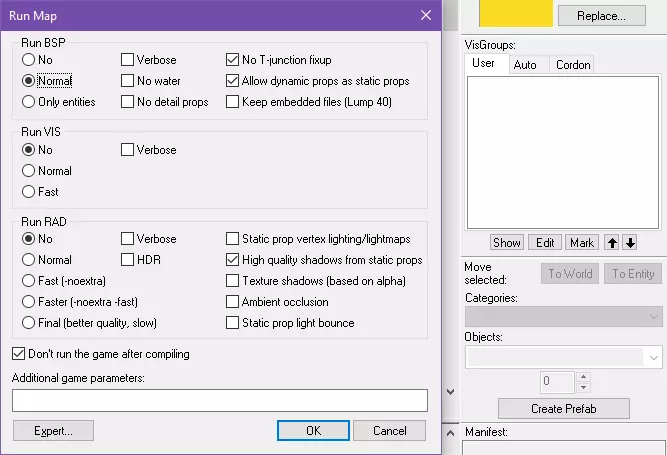
Task: Select Fast option under Run VIS
Action: pyautogui.click(x=29, y=192)
